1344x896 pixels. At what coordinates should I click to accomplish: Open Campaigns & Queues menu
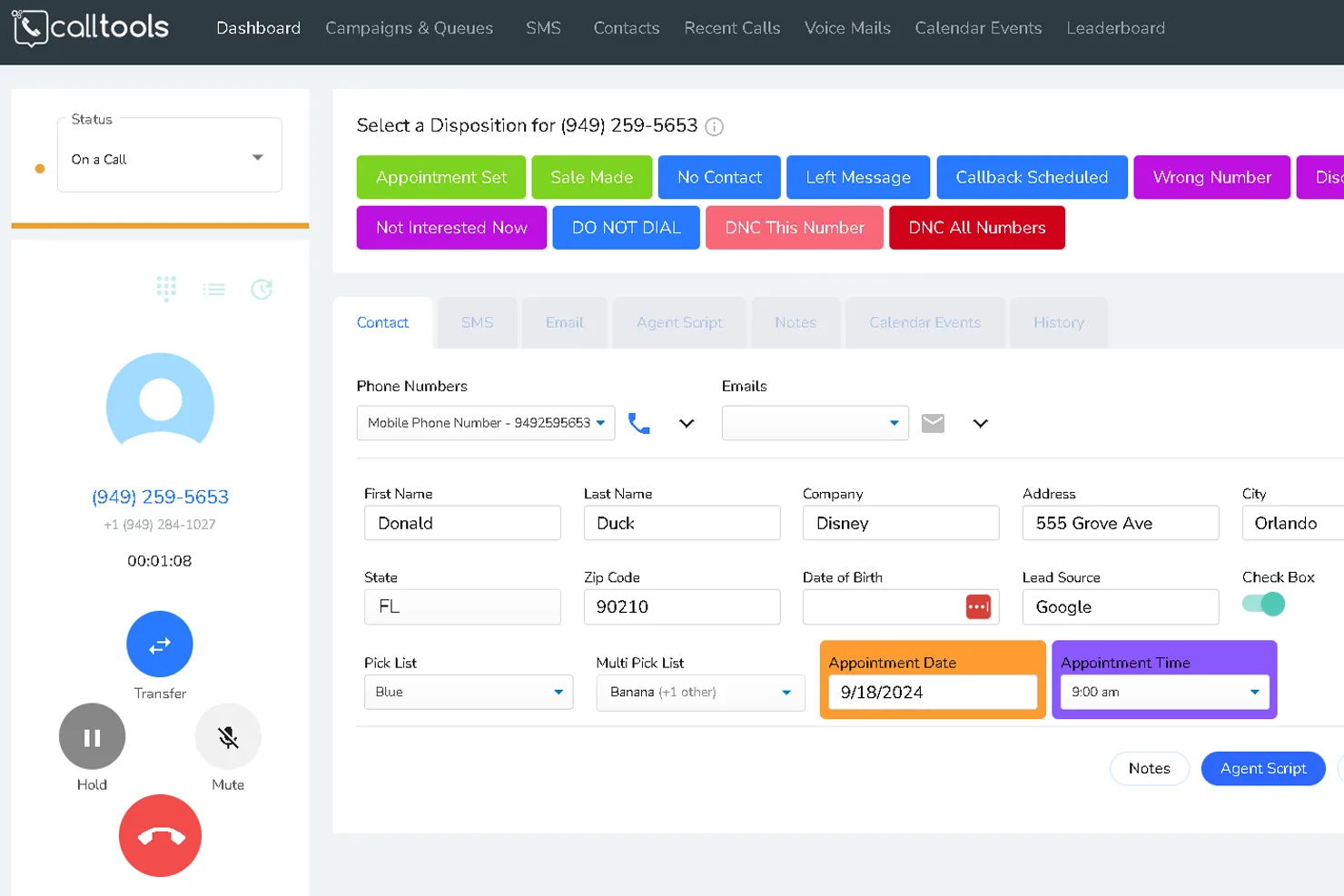(410, 28)
